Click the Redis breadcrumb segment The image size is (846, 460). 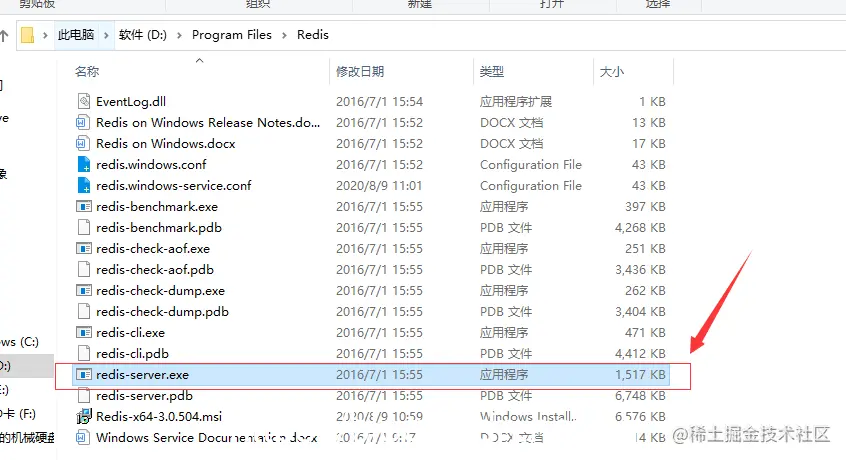pos(313,35)
